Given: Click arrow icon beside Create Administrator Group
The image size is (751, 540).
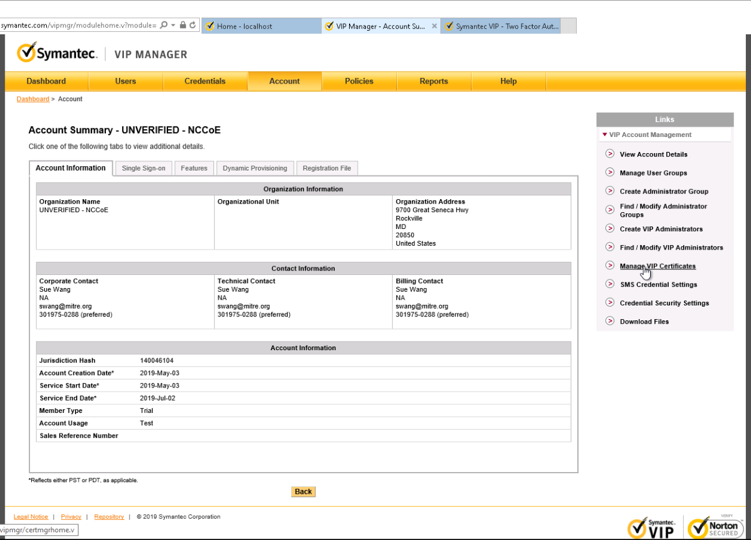Looking at the screenshot, I should coord(610,191).
